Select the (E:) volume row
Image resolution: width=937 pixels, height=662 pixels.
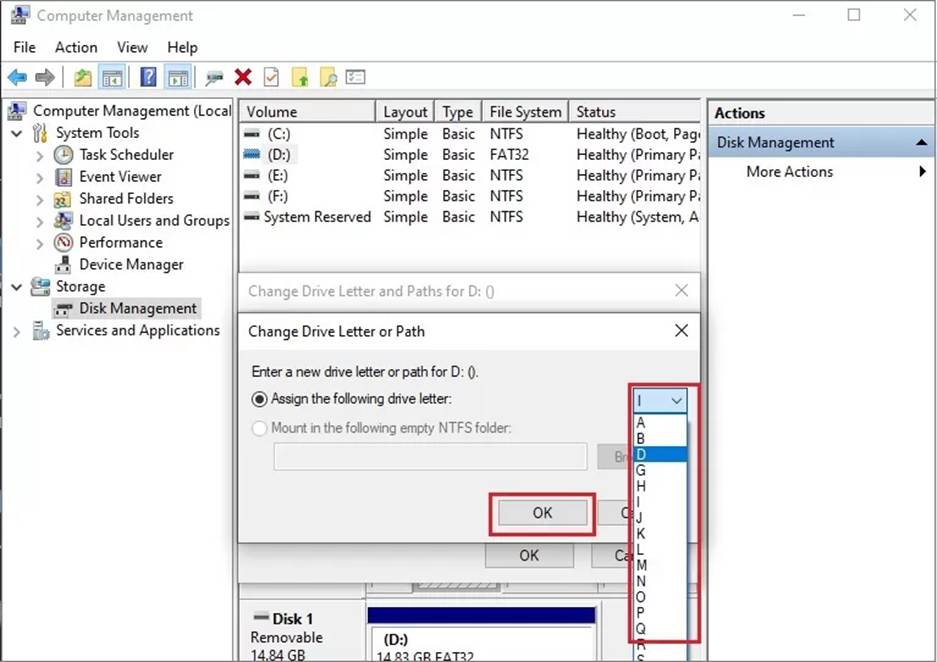[x=278, y=176]
